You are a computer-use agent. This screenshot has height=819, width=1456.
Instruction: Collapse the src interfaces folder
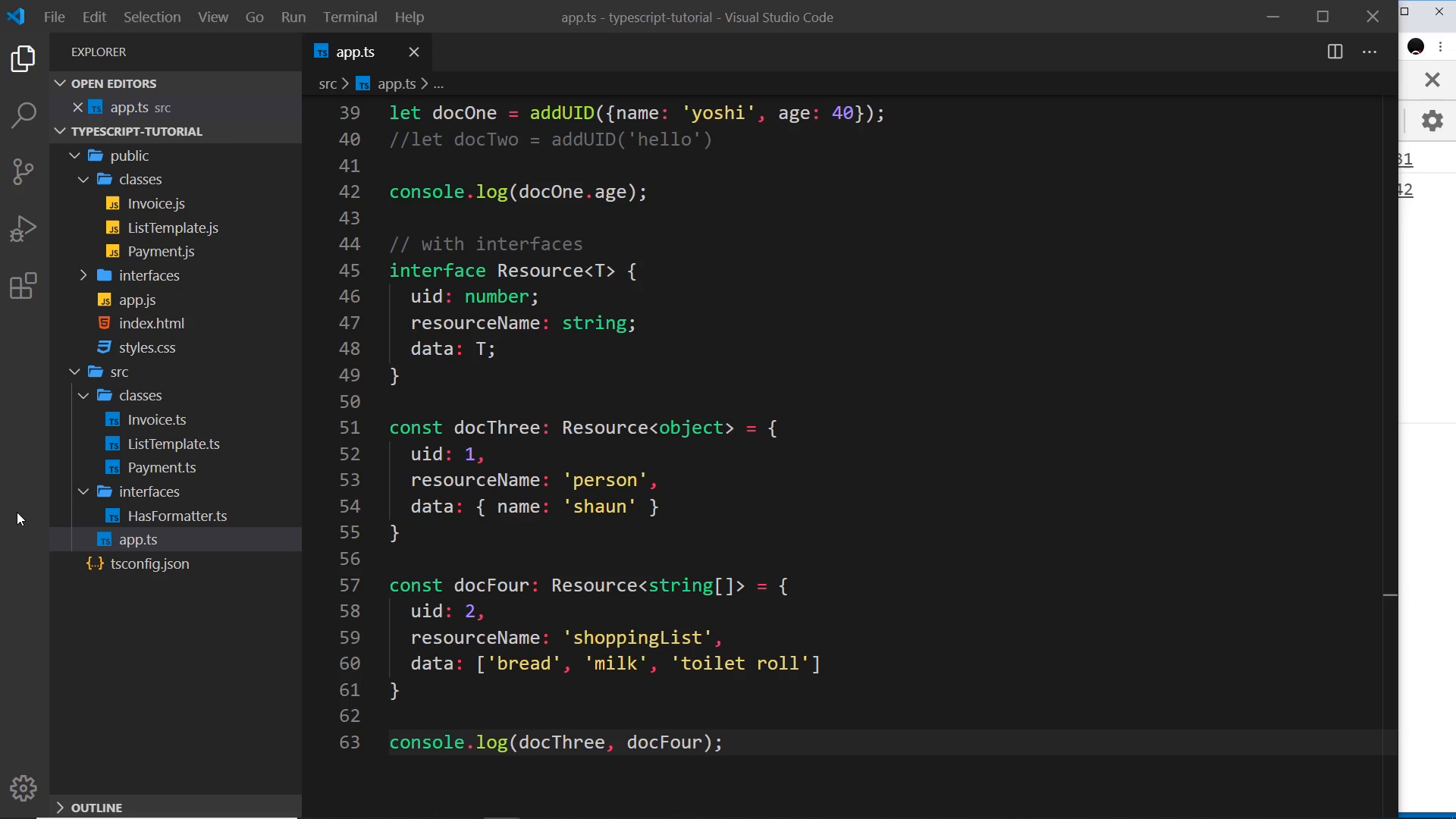pyautogui.click(x=83, y=491)
